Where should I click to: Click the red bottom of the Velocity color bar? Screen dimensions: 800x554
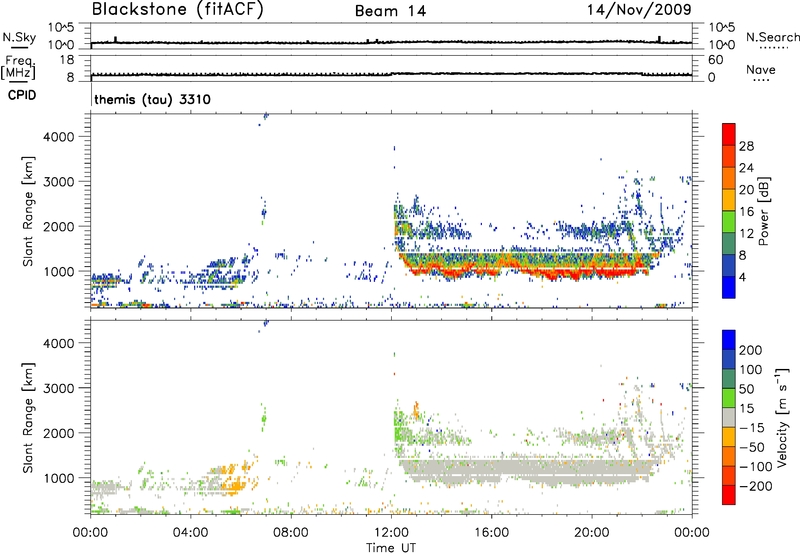[x=729, y=495]
